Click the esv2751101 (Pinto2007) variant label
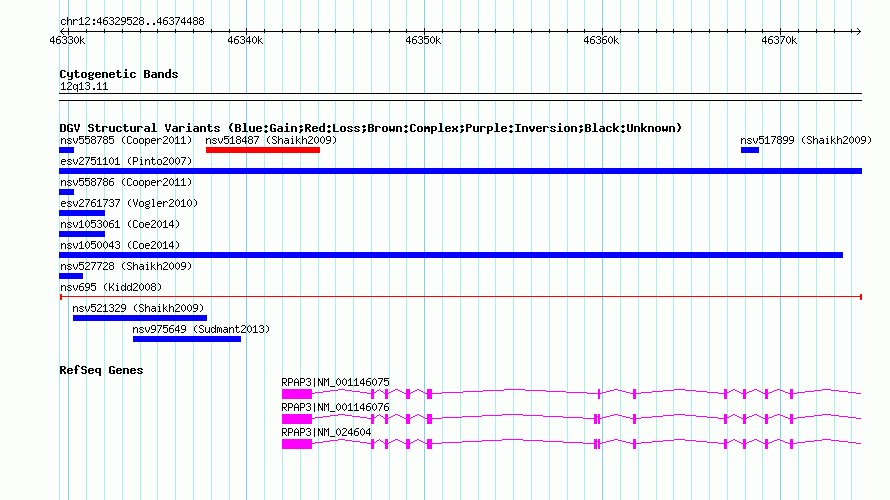The width and height of the screenshot is (890, 500). pos(126,161)
